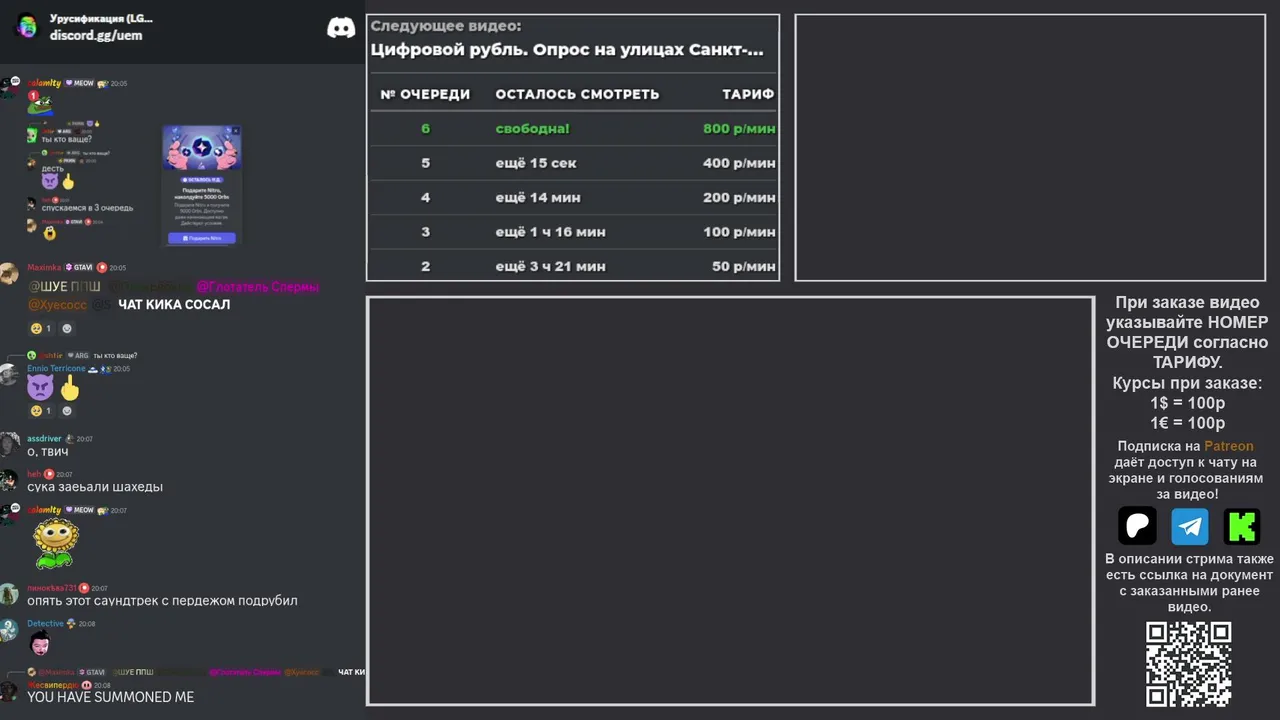The image size is (1280, 720).
Task: Click the QR code image
Action: point(1188,664)
